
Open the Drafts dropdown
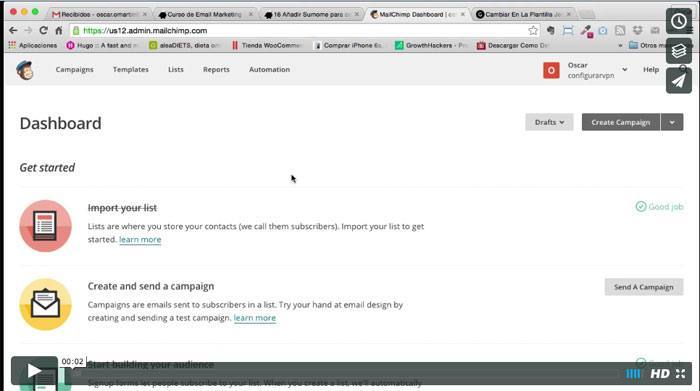549,122
